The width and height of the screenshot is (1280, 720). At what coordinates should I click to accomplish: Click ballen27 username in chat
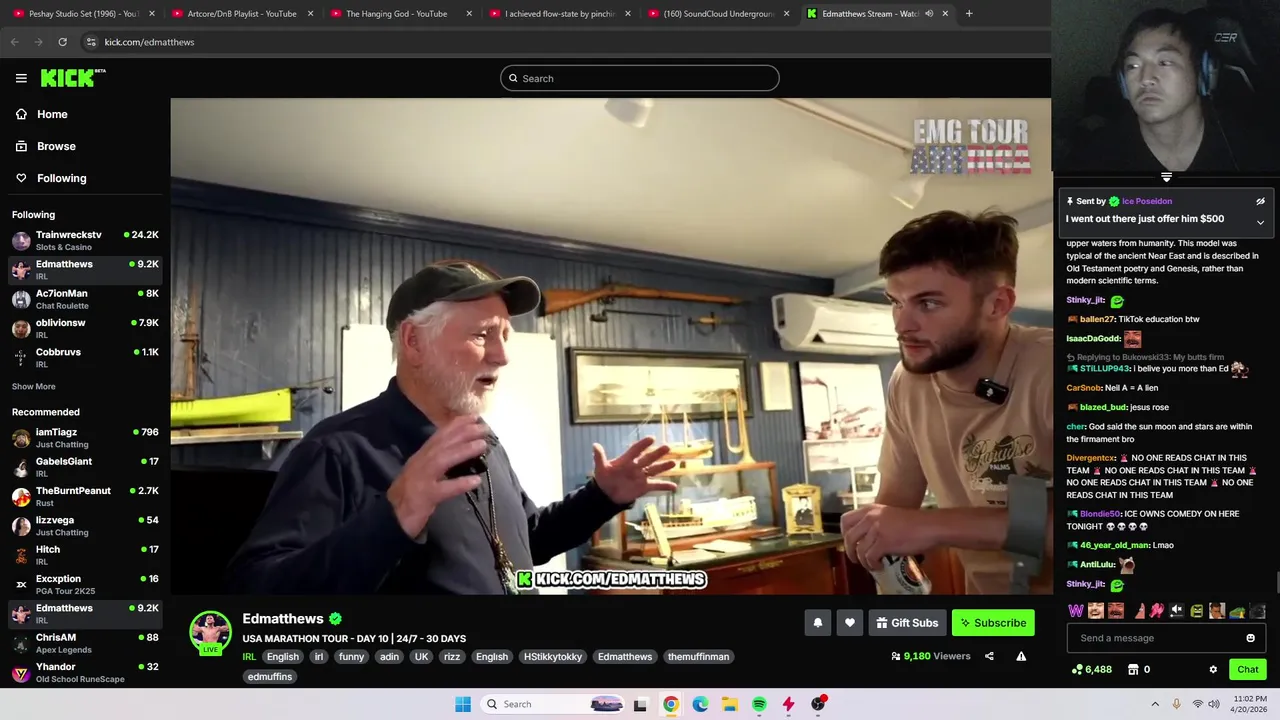pos(1097,319)
